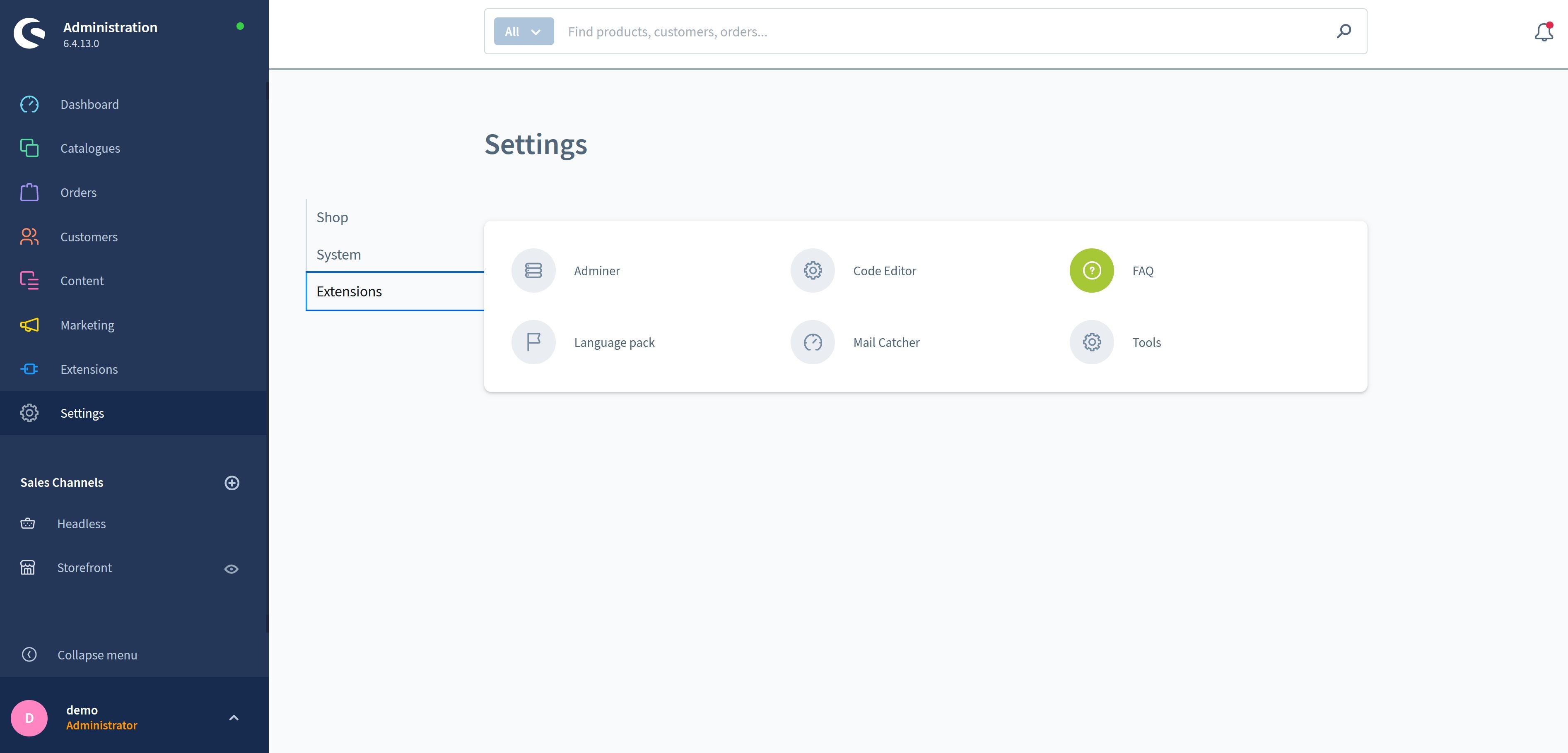Add a new sales channel with plus icon

(x=232, y=483)
